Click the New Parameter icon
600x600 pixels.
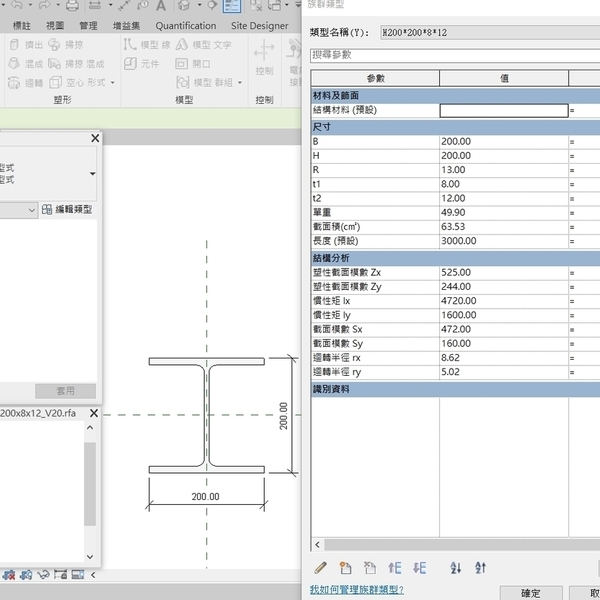point(346,568)
